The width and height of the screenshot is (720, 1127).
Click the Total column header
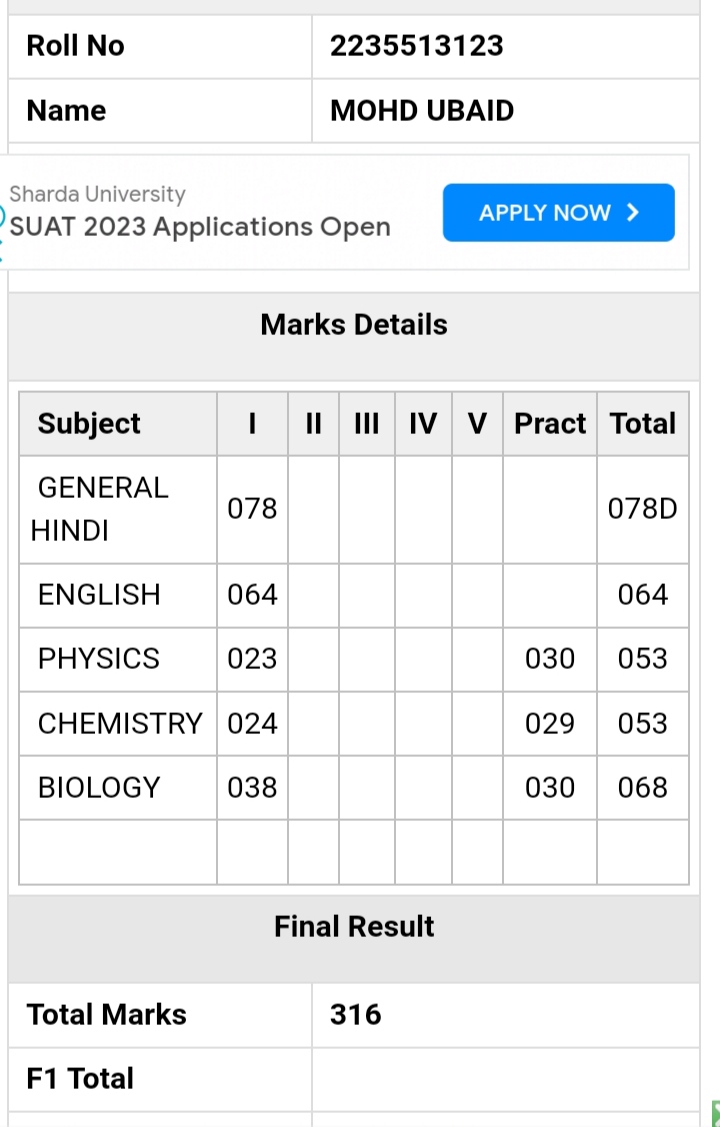click(x=642, y=423)
